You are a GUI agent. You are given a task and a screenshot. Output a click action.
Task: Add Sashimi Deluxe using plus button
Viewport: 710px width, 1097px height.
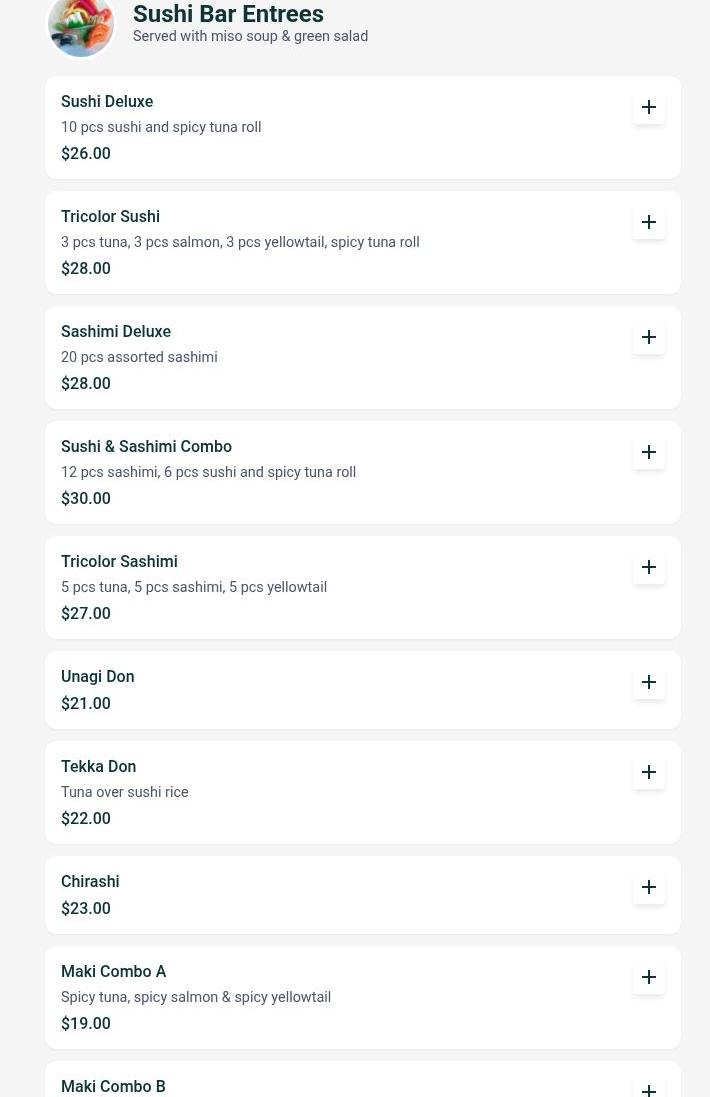[649, 337]
